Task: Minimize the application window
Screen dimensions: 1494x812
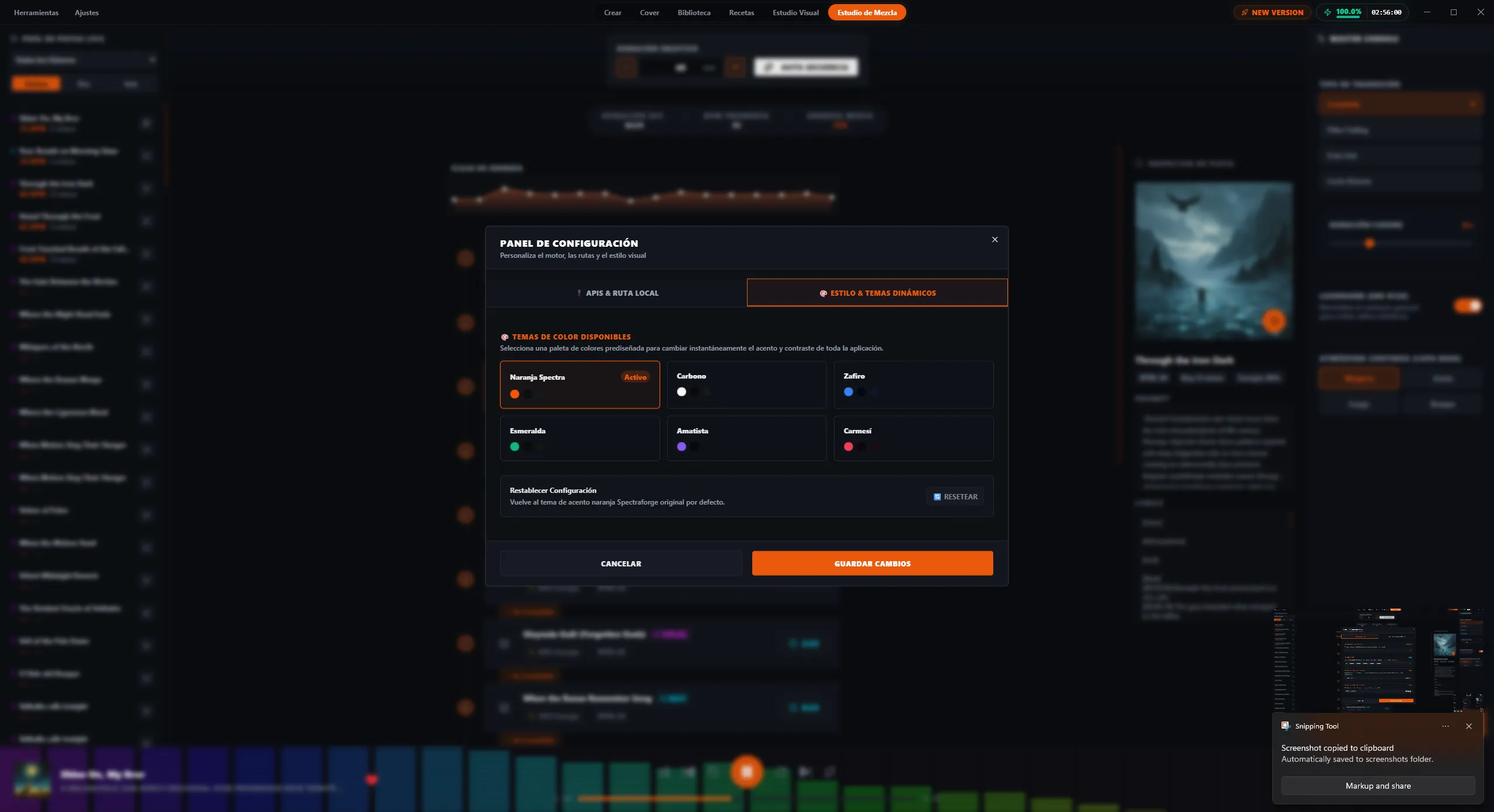Action: click(x=1427, y=12)
